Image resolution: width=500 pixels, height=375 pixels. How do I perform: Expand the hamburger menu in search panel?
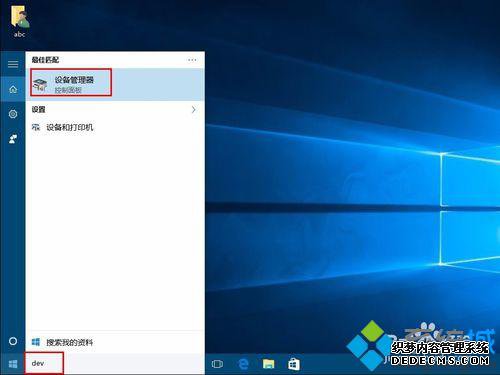click(x=13, y=64)
